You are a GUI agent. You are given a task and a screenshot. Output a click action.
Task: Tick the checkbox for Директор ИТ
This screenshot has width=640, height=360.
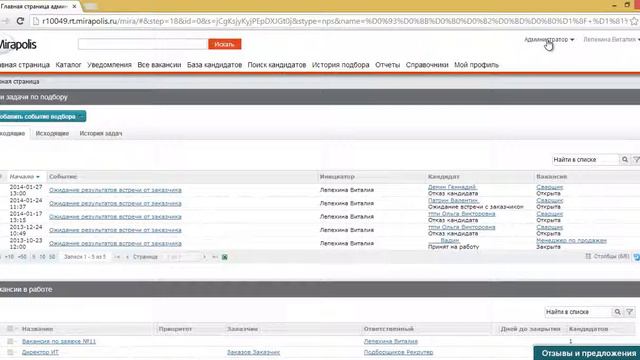pyautogui.click(x=10, y=352)
